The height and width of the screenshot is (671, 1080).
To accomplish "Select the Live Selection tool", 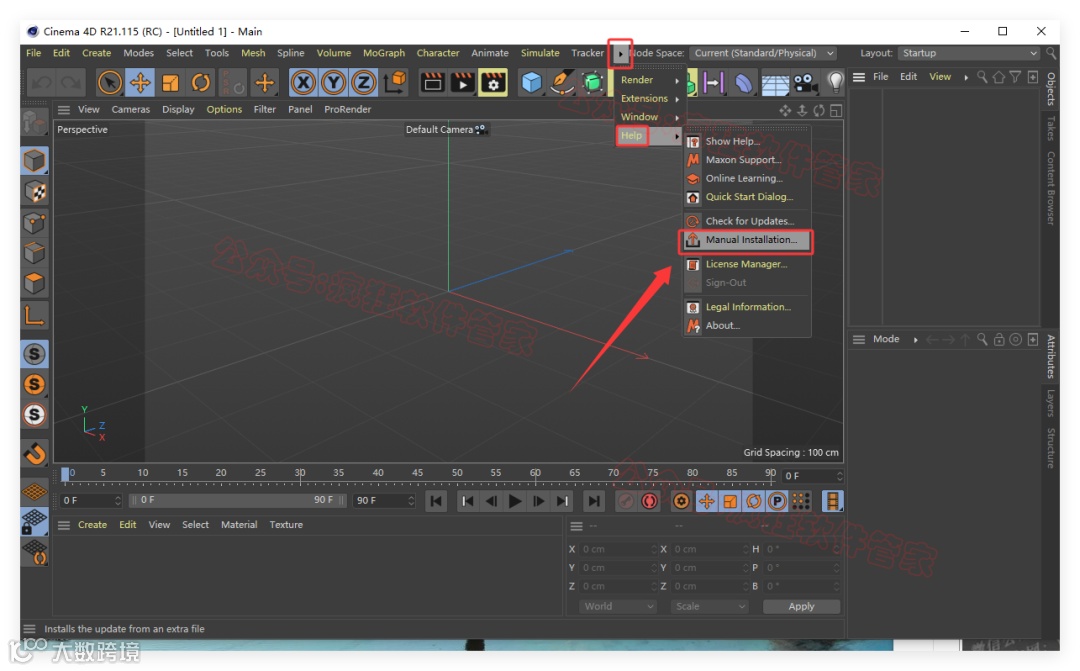I will (110, 83).
